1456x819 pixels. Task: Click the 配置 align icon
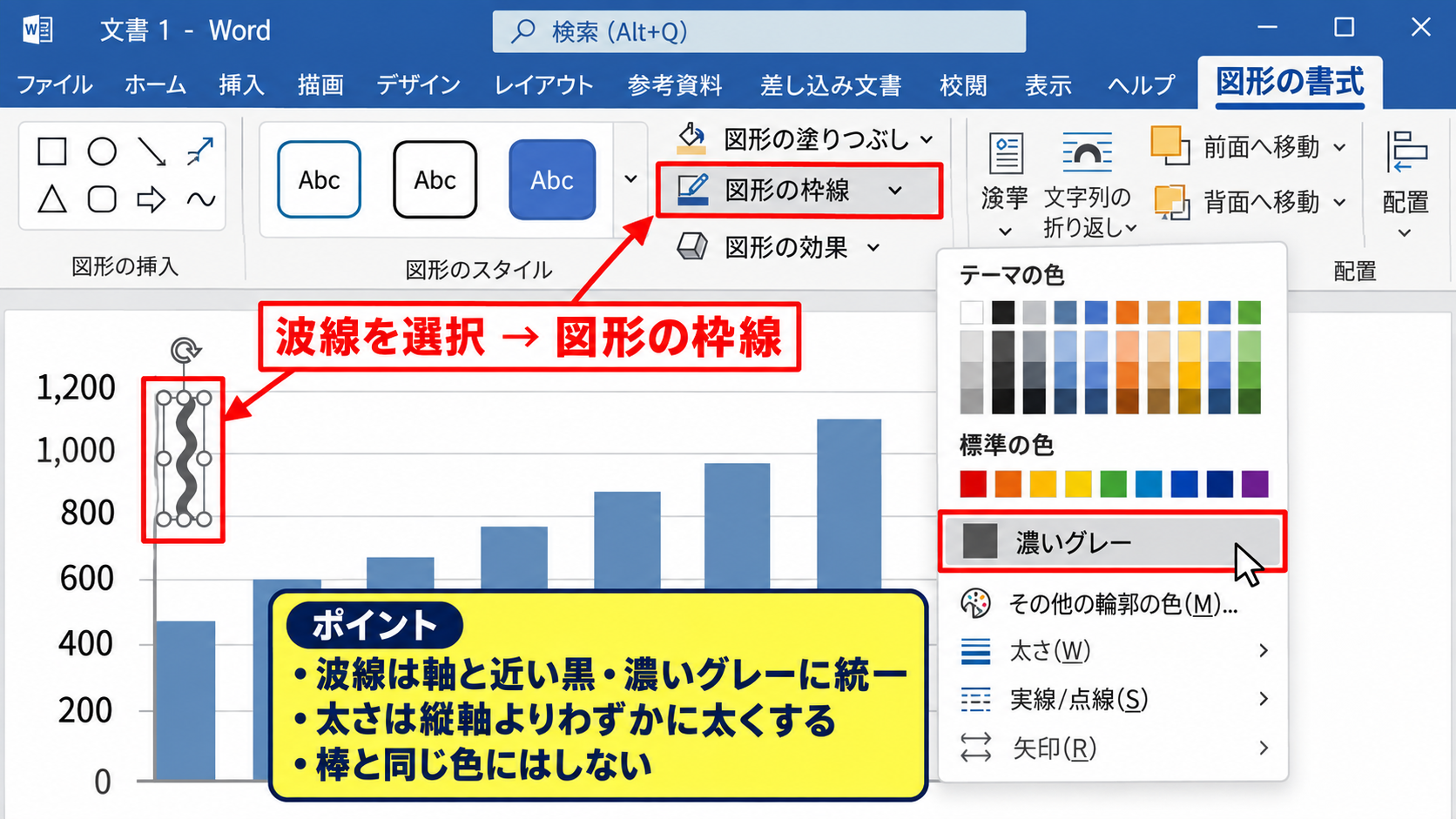coord(1406,153)
